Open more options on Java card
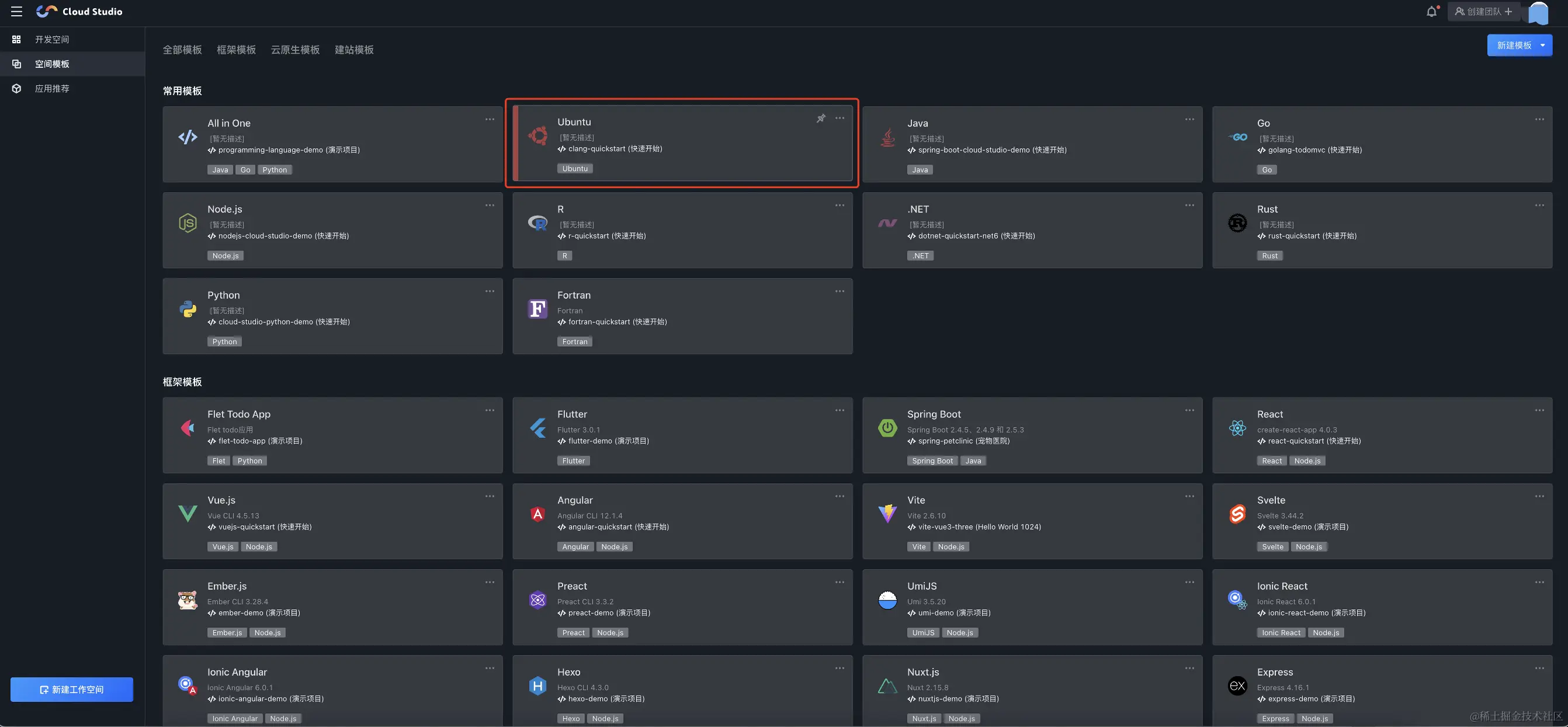 click(1189, 119)
